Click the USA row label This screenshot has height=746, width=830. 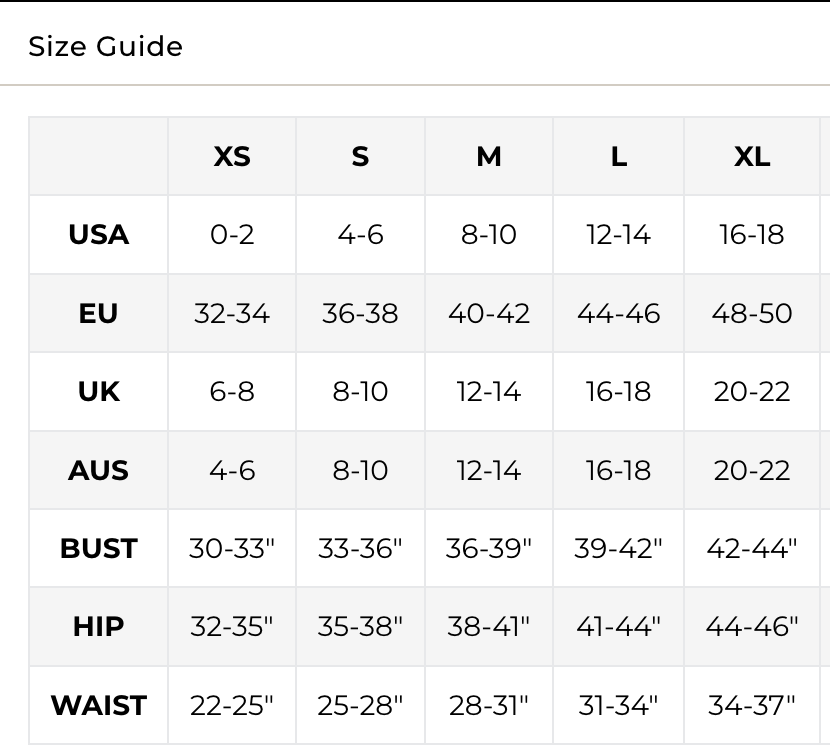[98, 235]
